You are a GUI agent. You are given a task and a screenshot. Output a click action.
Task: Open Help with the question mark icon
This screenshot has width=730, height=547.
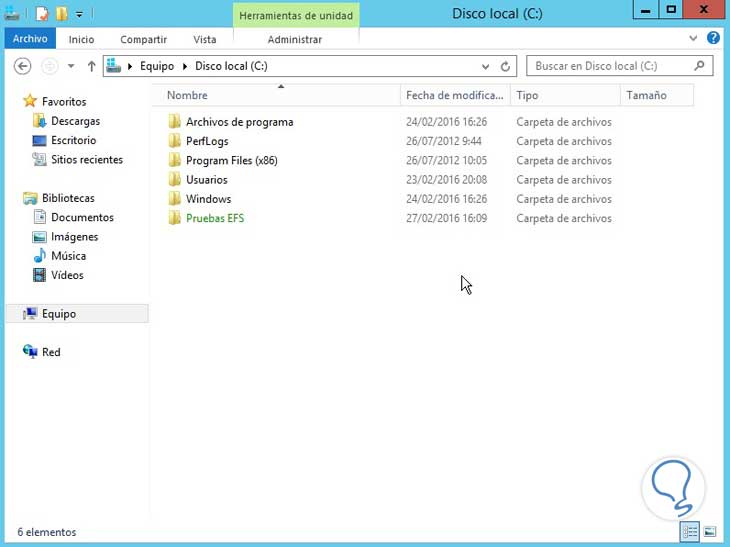713,38
